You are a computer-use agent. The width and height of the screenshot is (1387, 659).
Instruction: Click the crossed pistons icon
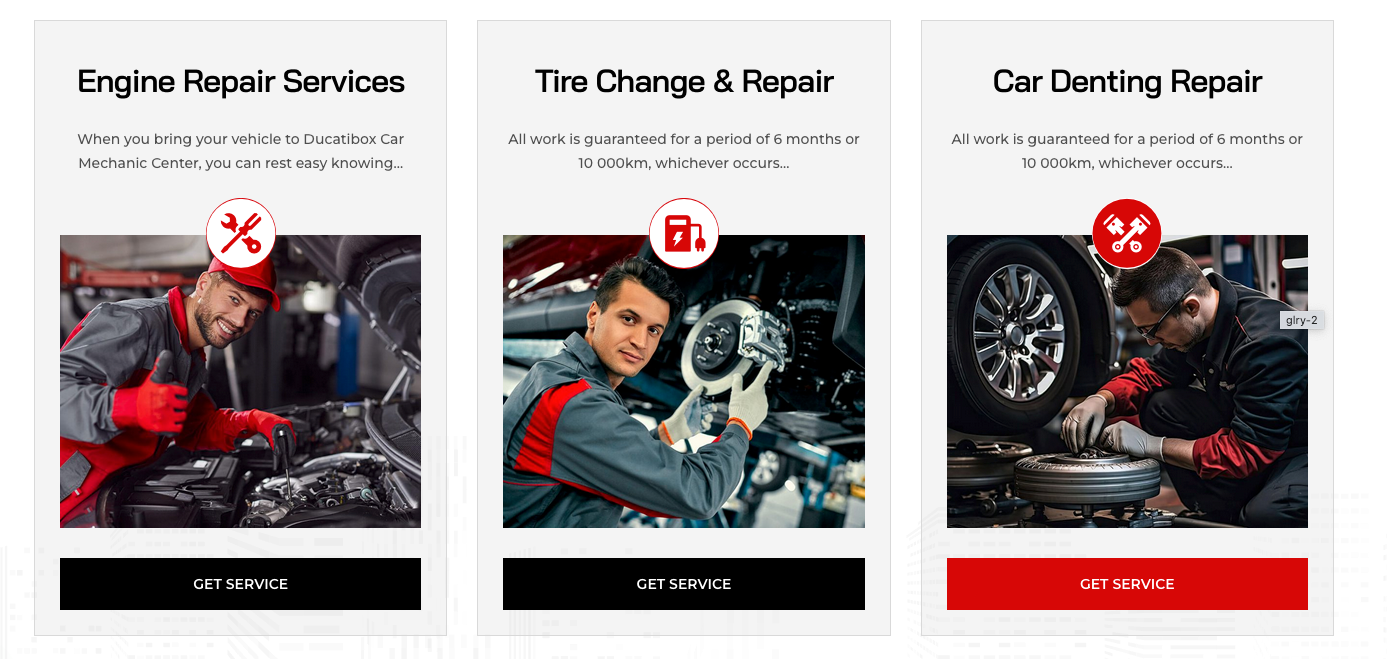click(1127, 233)
